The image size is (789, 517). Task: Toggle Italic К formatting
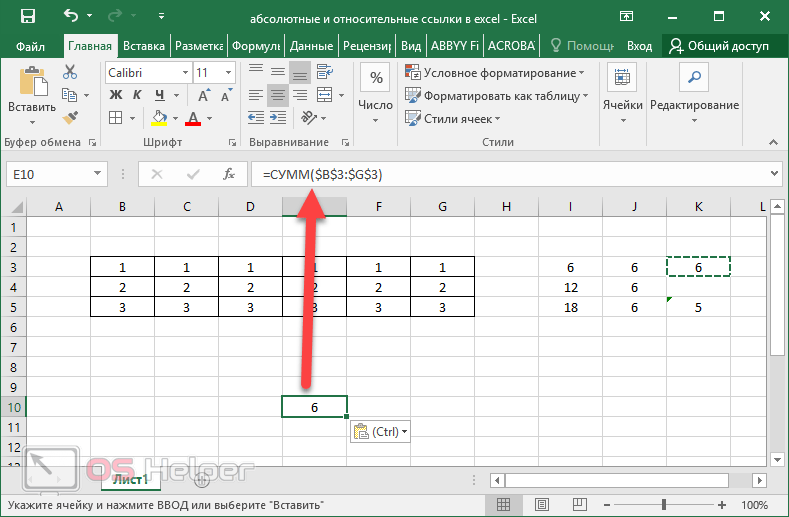[137, 95]
